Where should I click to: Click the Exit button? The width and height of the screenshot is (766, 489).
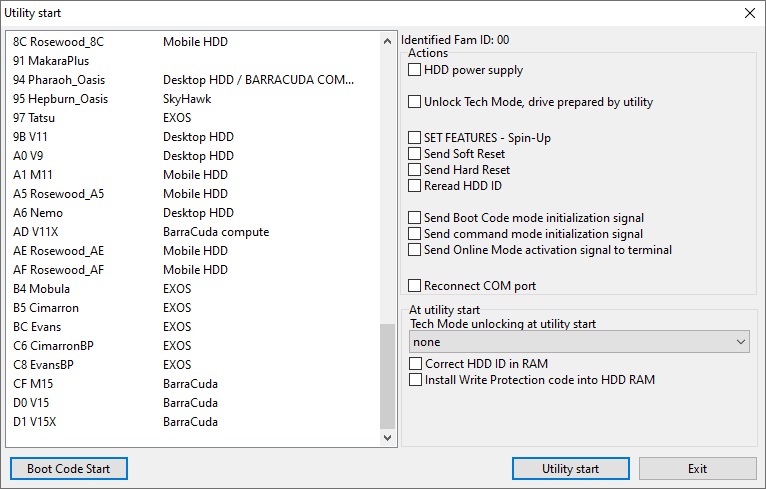(697, 469)
